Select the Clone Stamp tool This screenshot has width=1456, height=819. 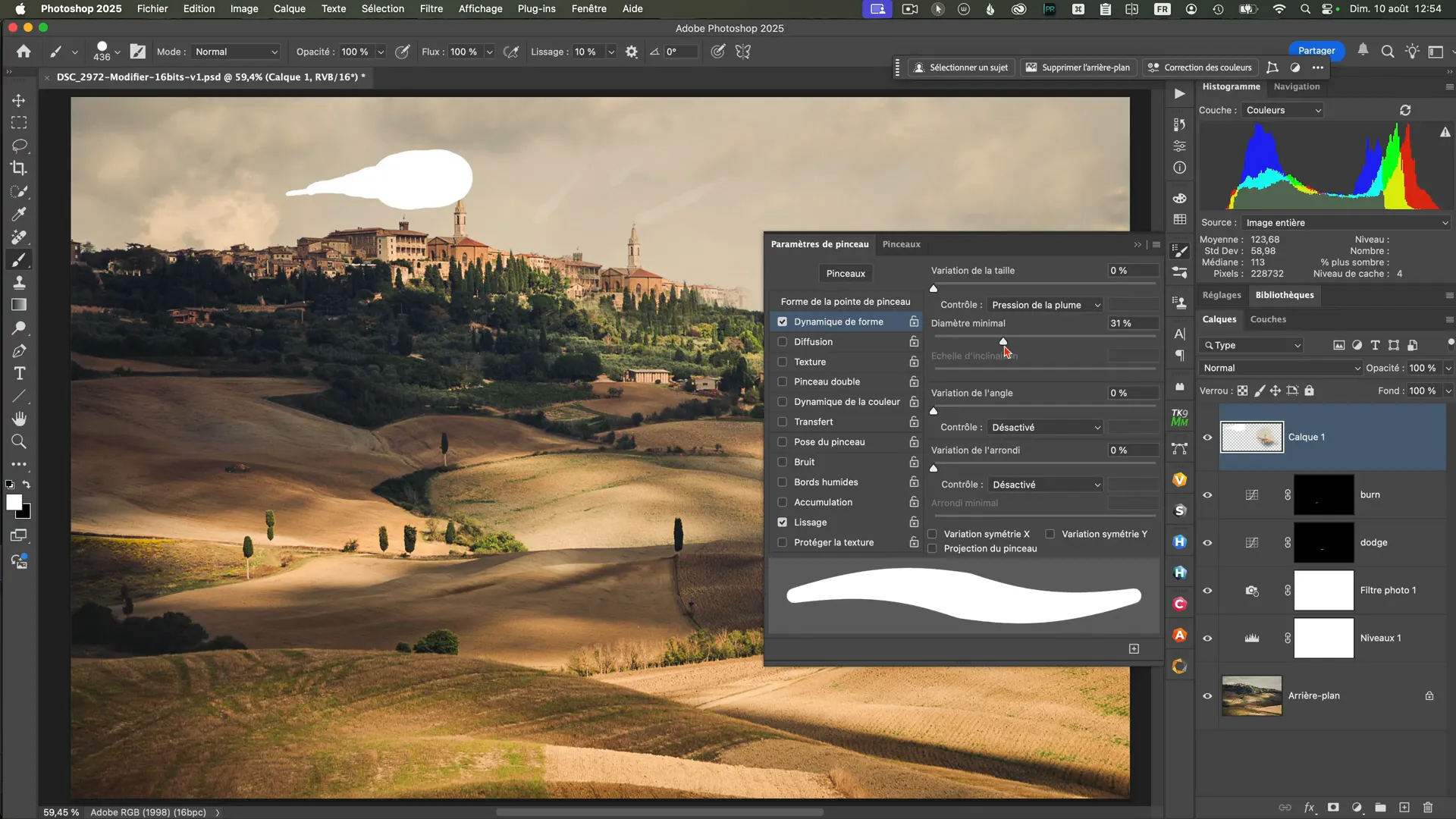pos(19,282)
